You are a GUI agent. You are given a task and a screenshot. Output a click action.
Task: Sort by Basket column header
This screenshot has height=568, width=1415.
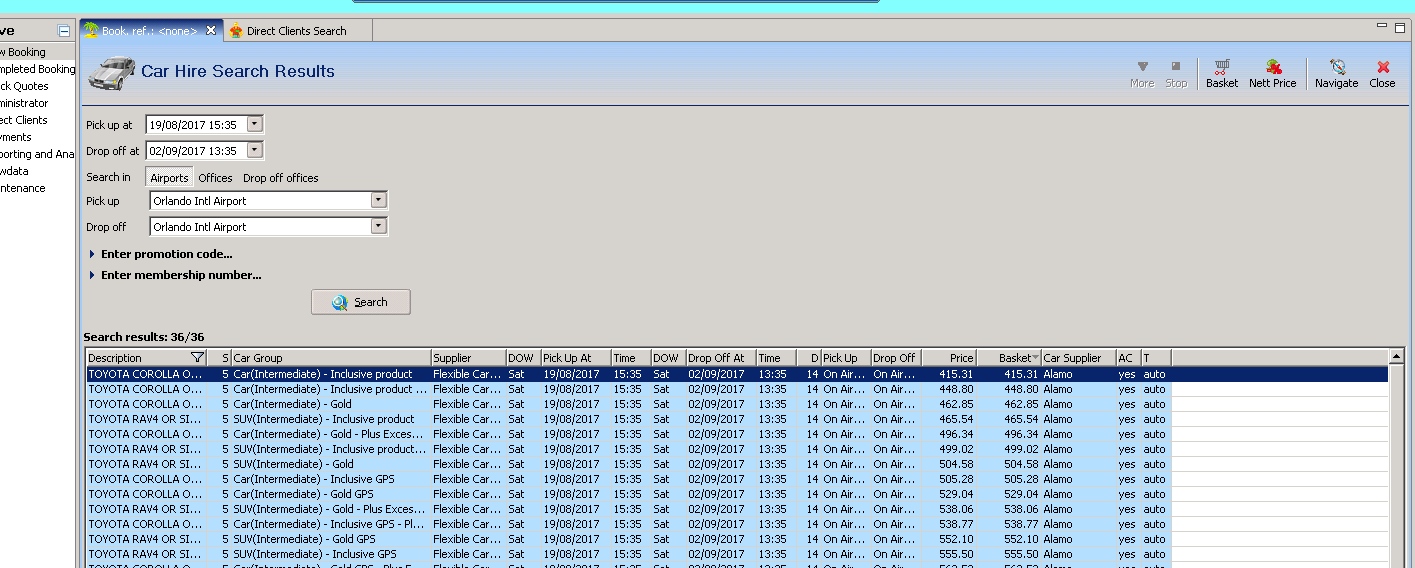[1009, 358]
